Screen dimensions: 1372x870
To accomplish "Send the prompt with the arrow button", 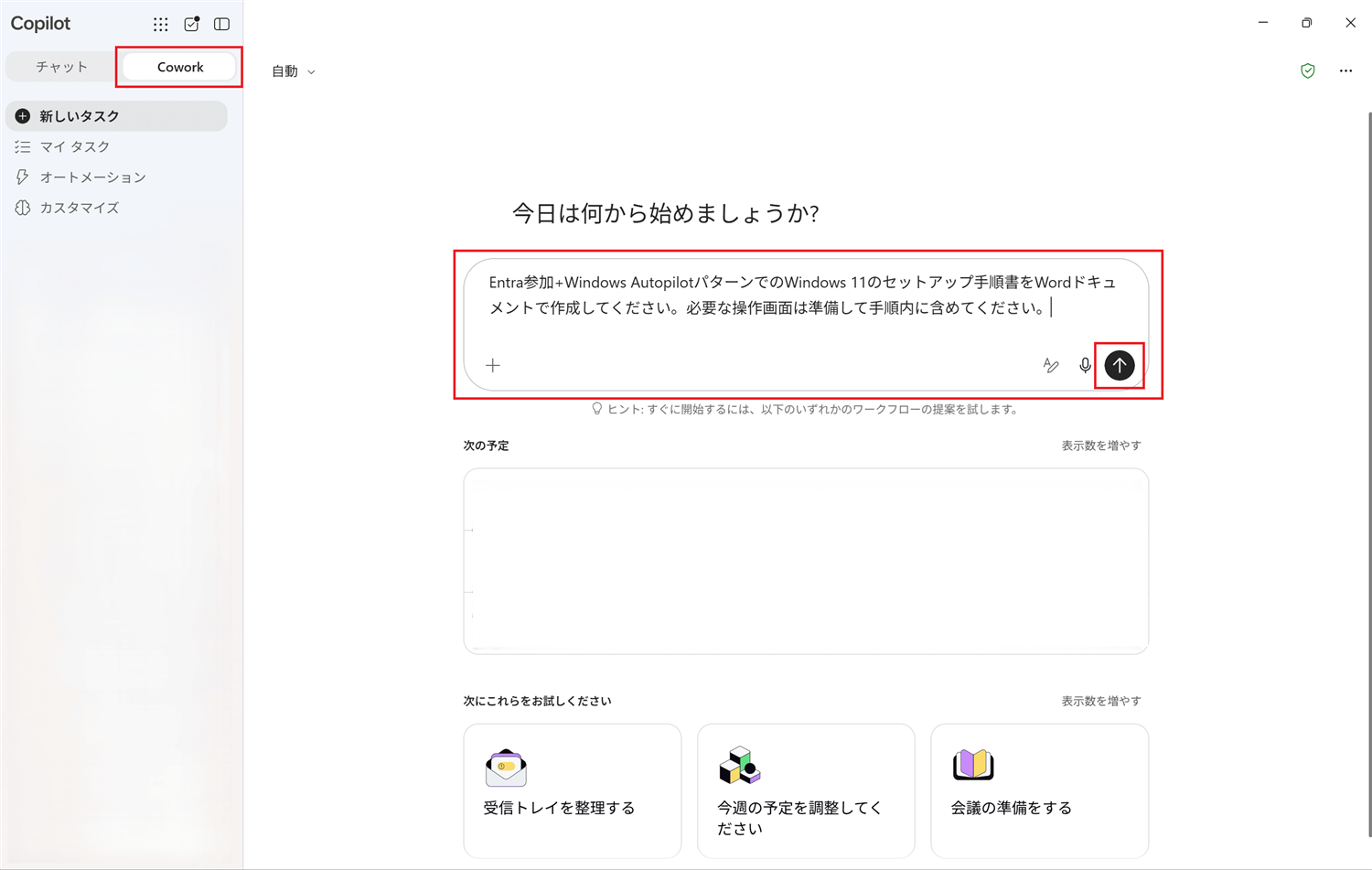I will coord(1120,366).
